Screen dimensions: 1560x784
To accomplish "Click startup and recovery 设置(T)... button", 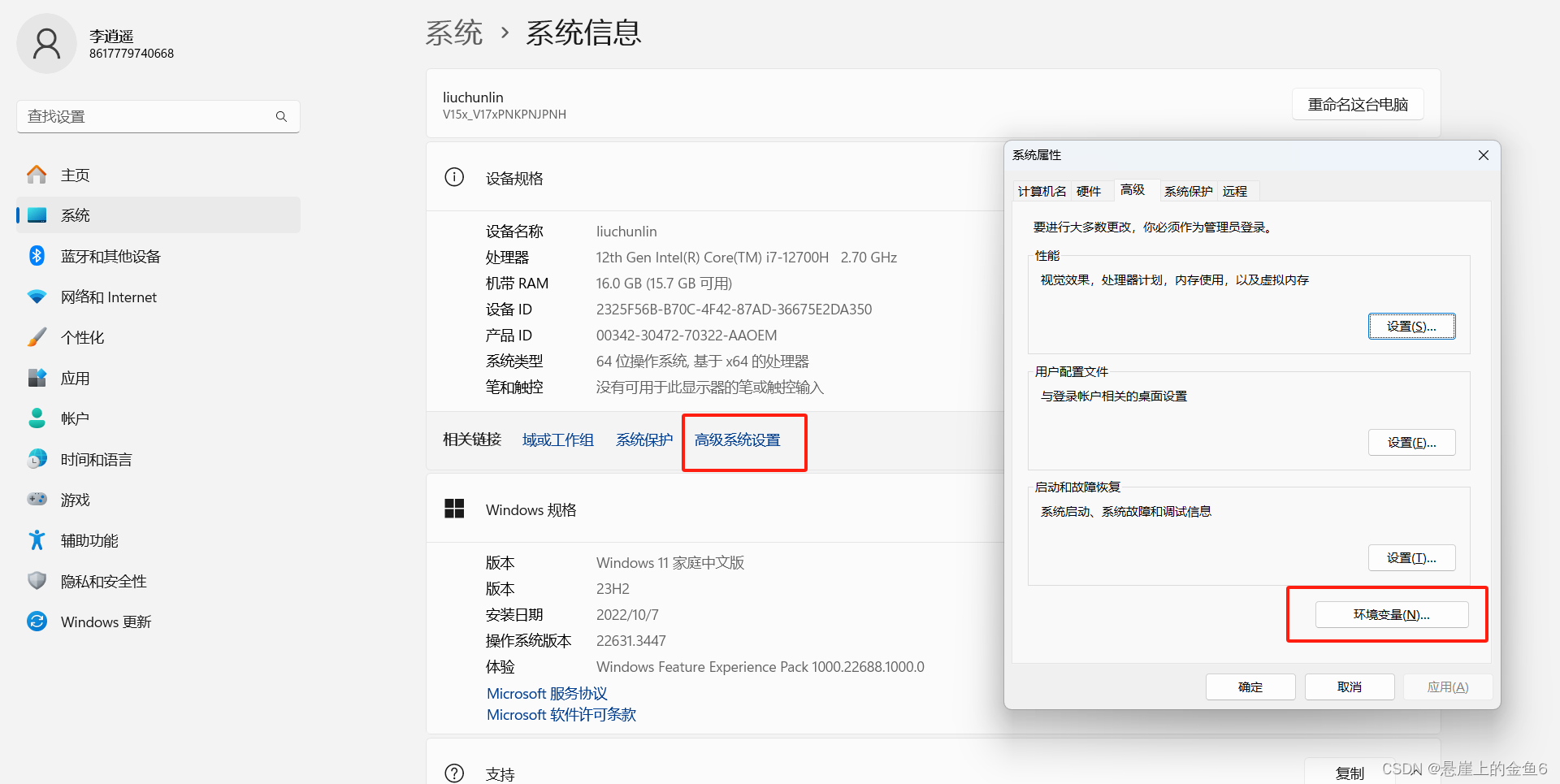I will 1411,558.
